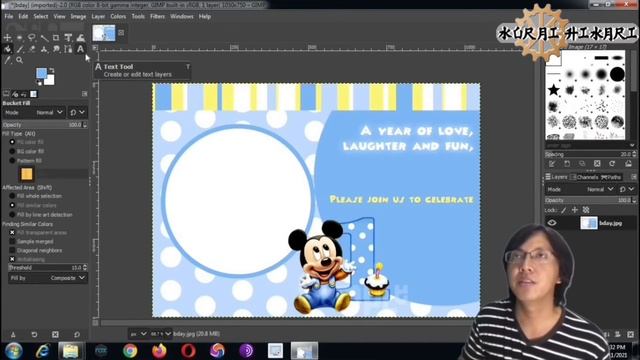Open the File menu
Screen dimensions: 640x360
pyautogui.click(x=9, y=17)
